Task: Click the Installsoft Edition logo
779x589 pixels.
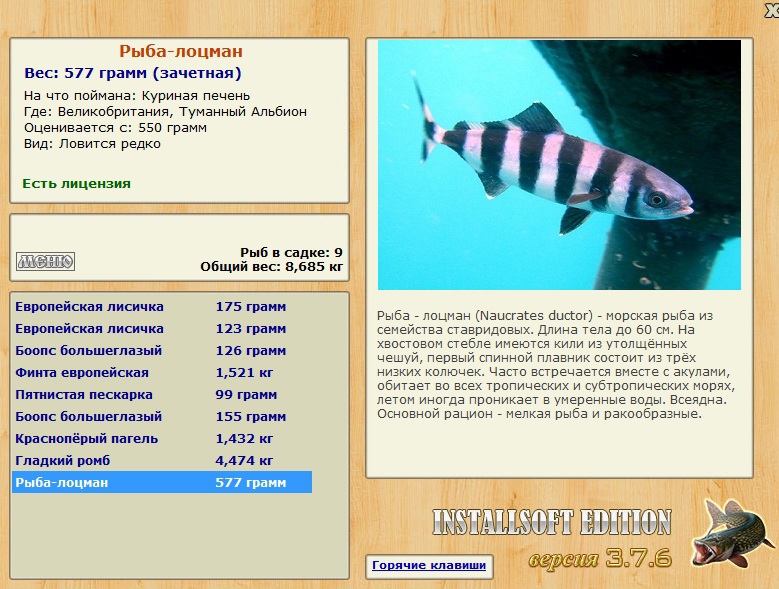Action: tap(552, 522)
